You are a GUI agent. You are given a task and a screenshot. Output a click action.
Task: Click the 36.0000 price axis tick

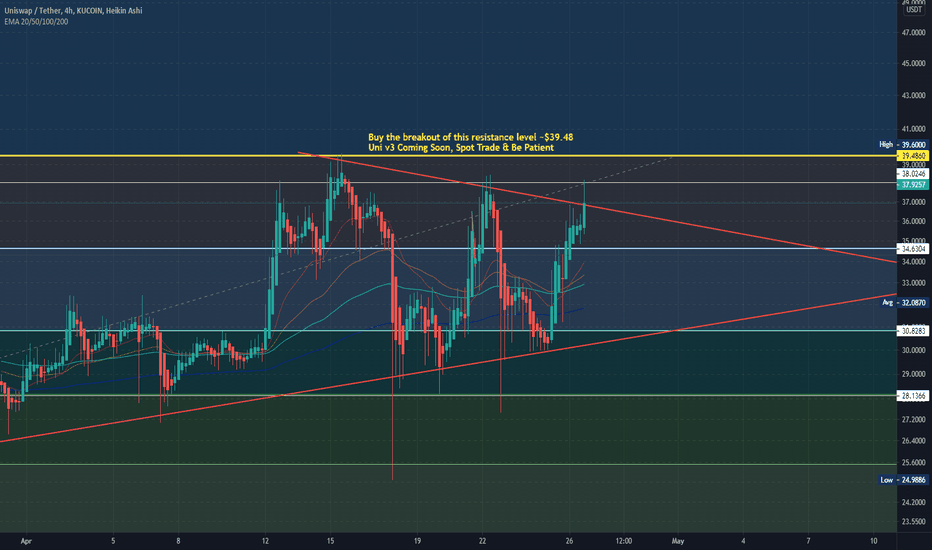[x=914, y=221]
